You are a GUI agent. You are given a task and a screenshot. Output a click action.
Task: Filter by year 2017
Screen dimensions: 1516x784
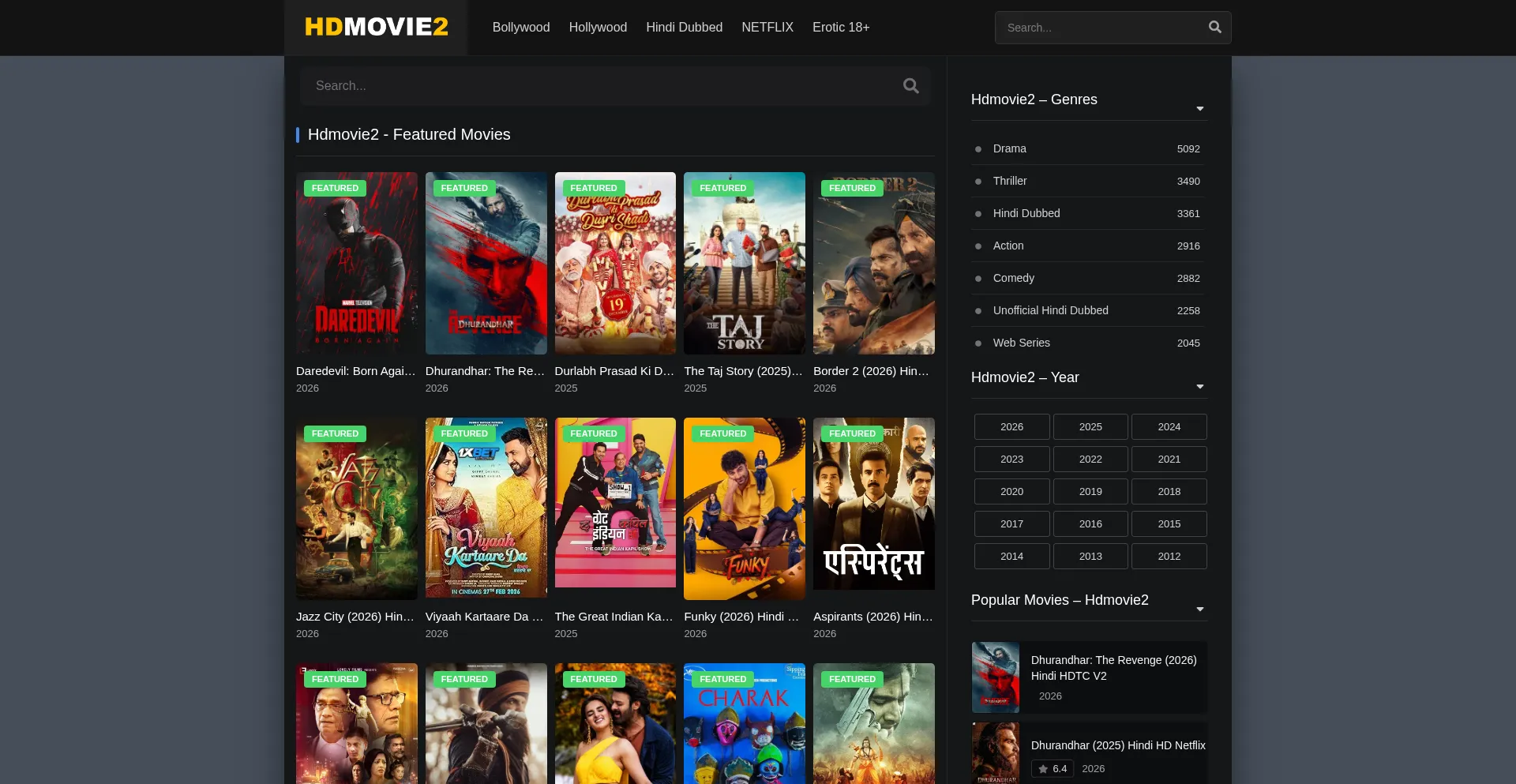pyautogui.click(x=1012, y=523)
